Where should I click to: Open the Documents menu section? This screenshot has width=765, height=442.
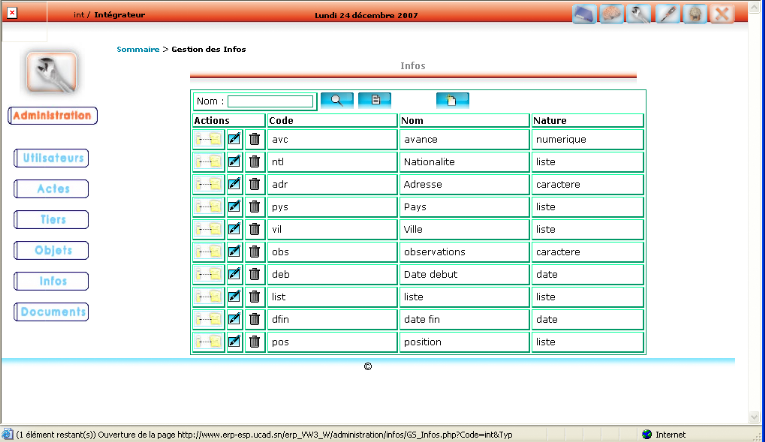(51, 312)
